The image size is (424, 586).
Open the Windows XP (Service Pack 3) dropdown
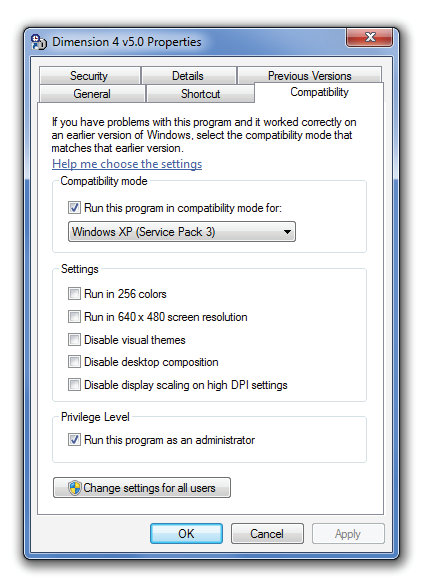[x=182, y=232]
